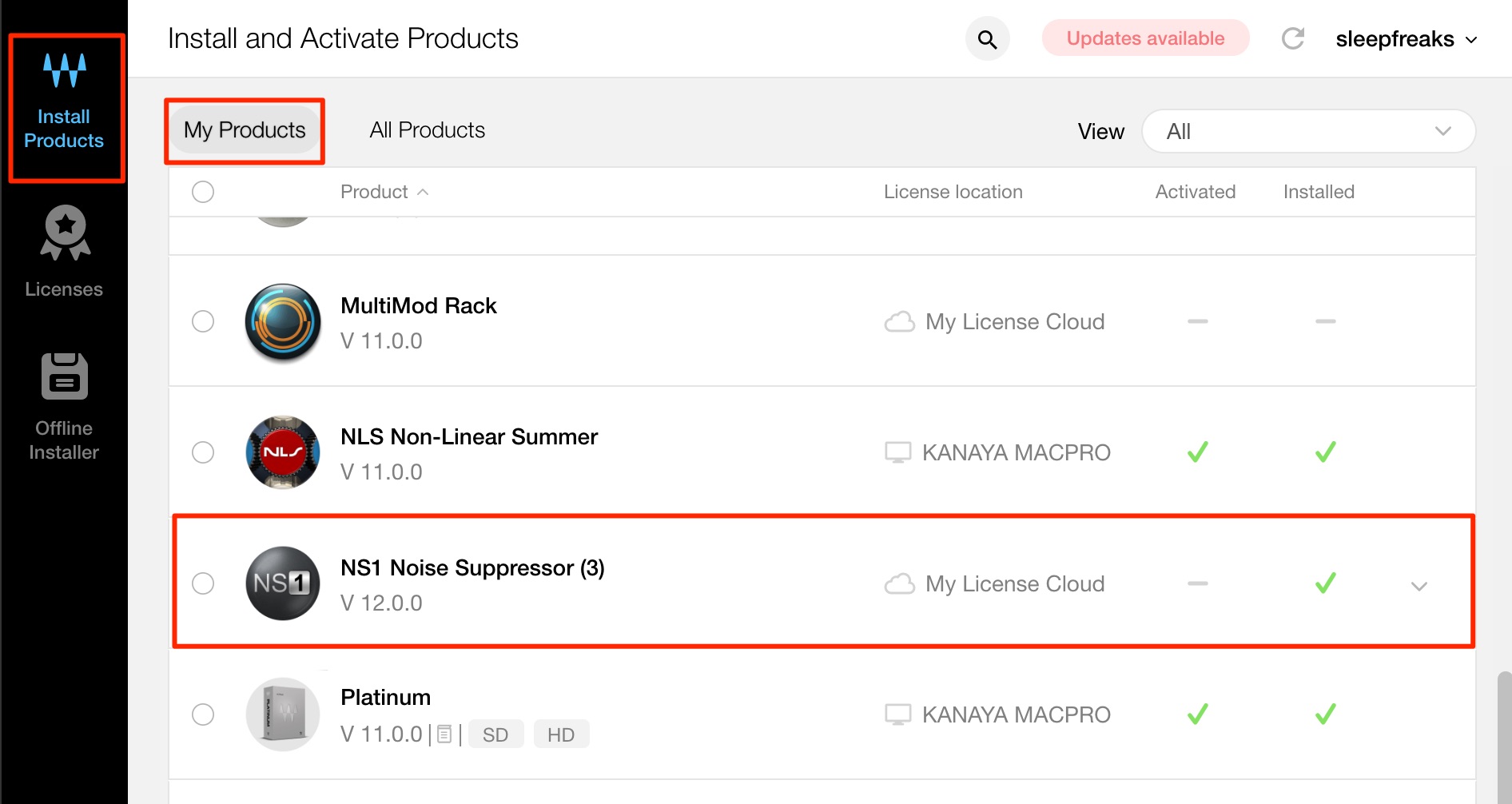Select the NS1 Noise Suppressor radio button
1512x804 pixels.
(x=203, y=583)
